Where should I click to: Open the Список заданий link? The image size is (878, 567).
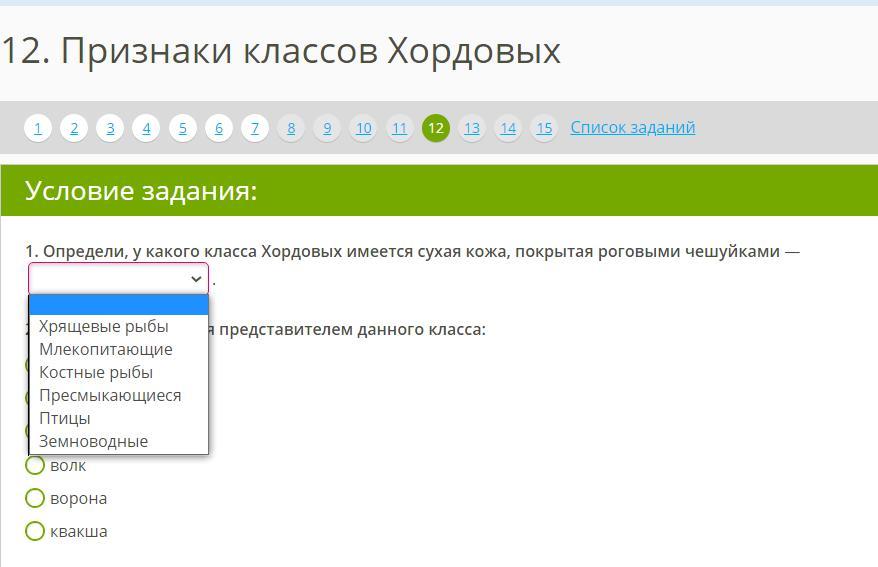[632, 127]
